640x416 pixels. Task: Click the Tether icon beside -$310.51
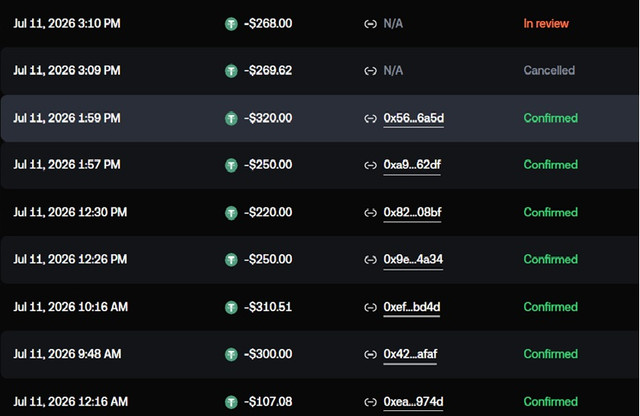click(x=231, y=307)
